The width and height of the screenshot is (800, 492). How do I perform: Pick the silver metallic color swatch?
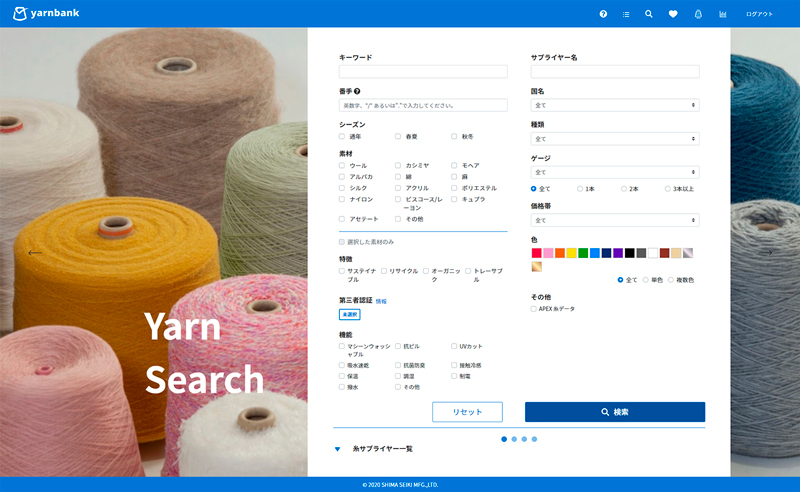point(688,253)
